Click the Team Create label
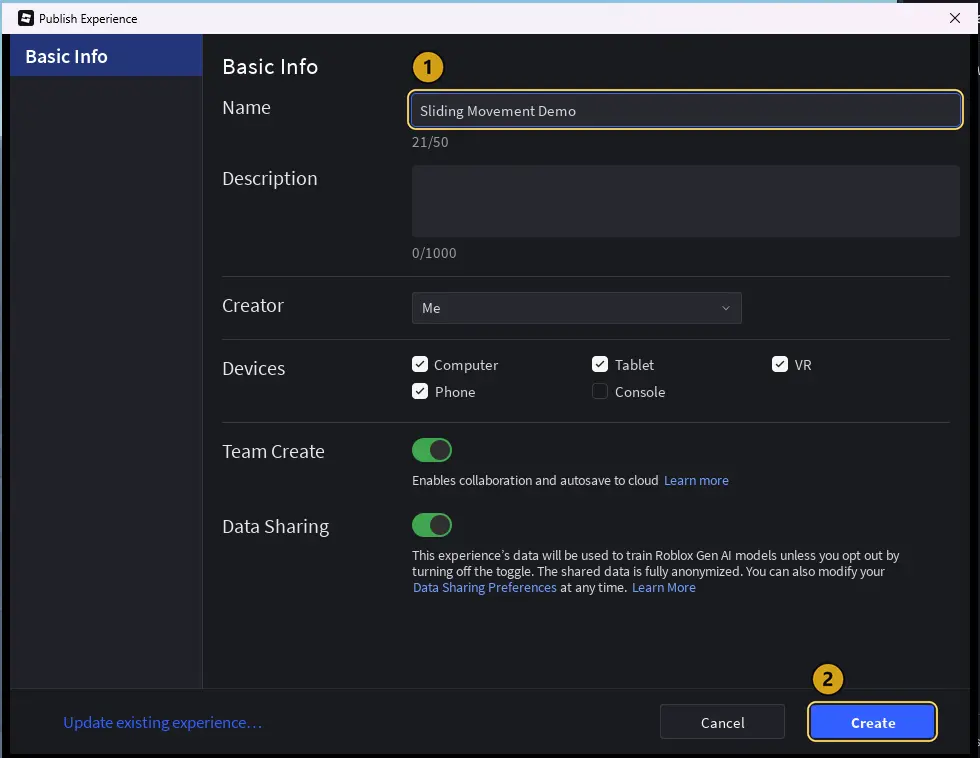The width and height of the screenshot is (980, 758). tap(273, 452)
